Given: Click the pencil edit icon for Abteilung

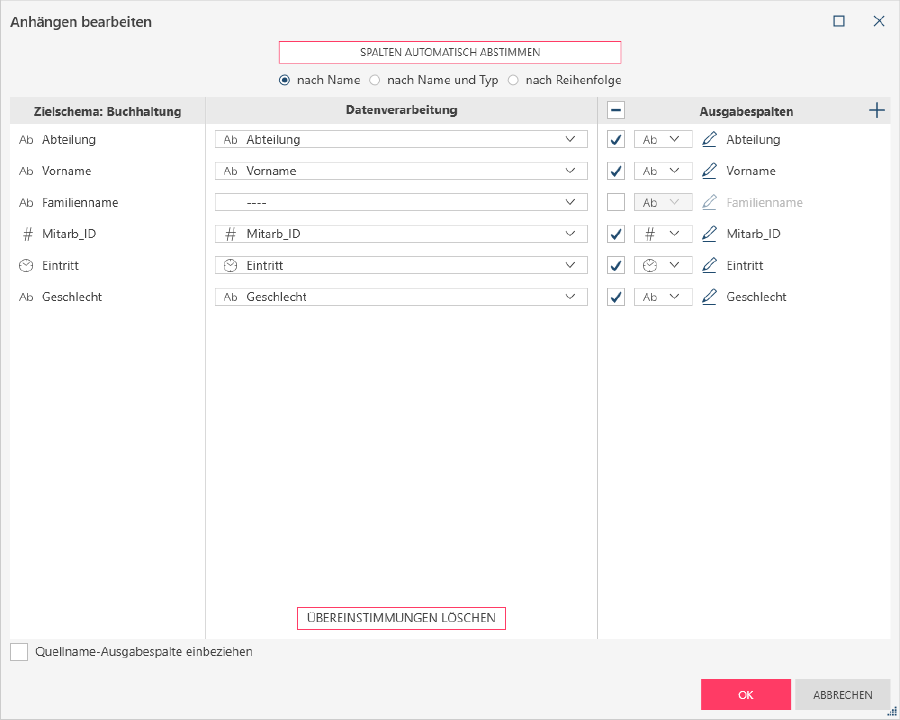Looking at the screenshot, I should coord(710,140).
